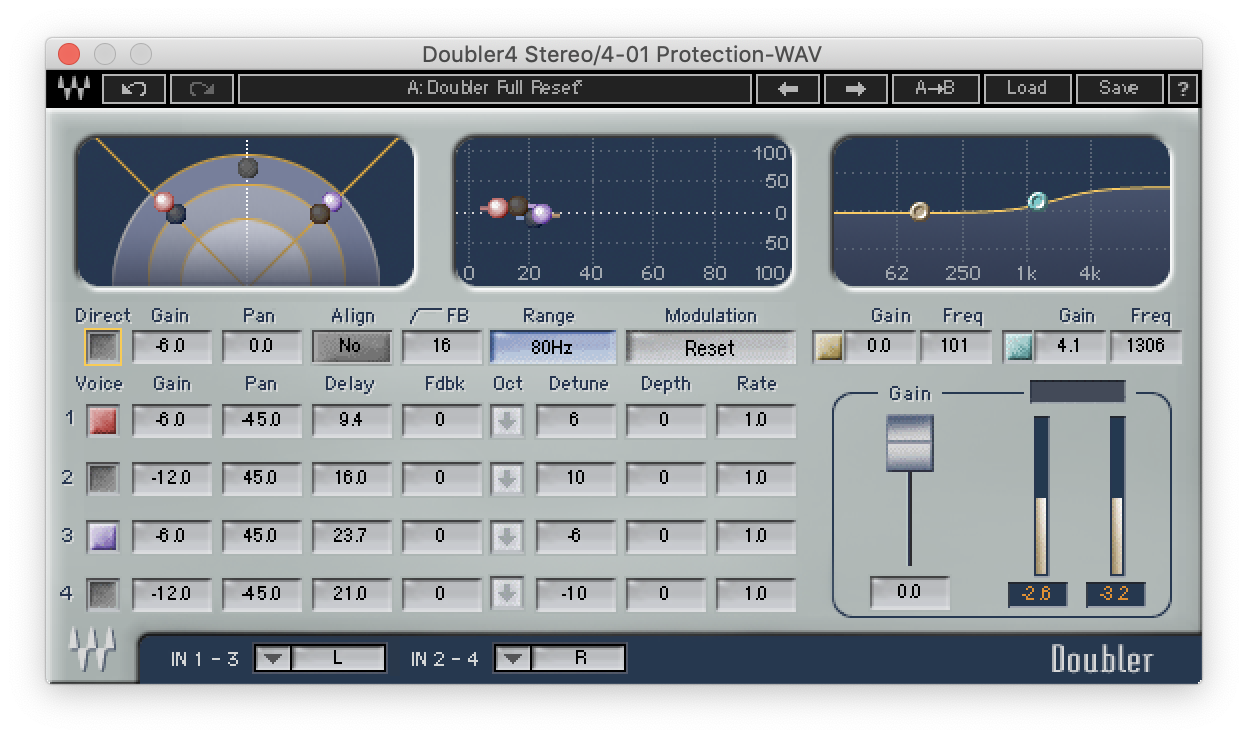
Task: Click the Direct Gain field showing -6.0
Action: click(171, 347)
